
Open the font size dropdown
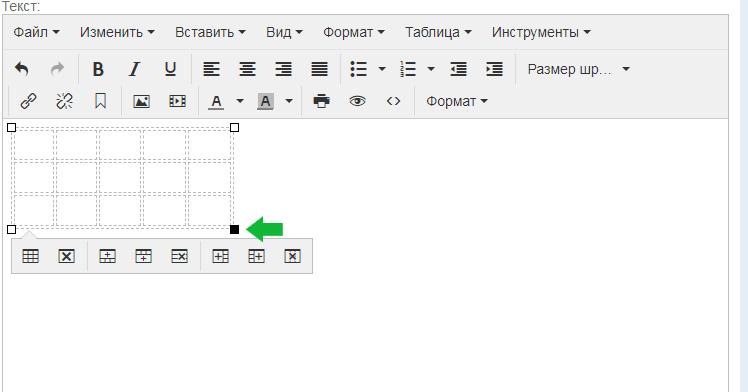[579, 69]
